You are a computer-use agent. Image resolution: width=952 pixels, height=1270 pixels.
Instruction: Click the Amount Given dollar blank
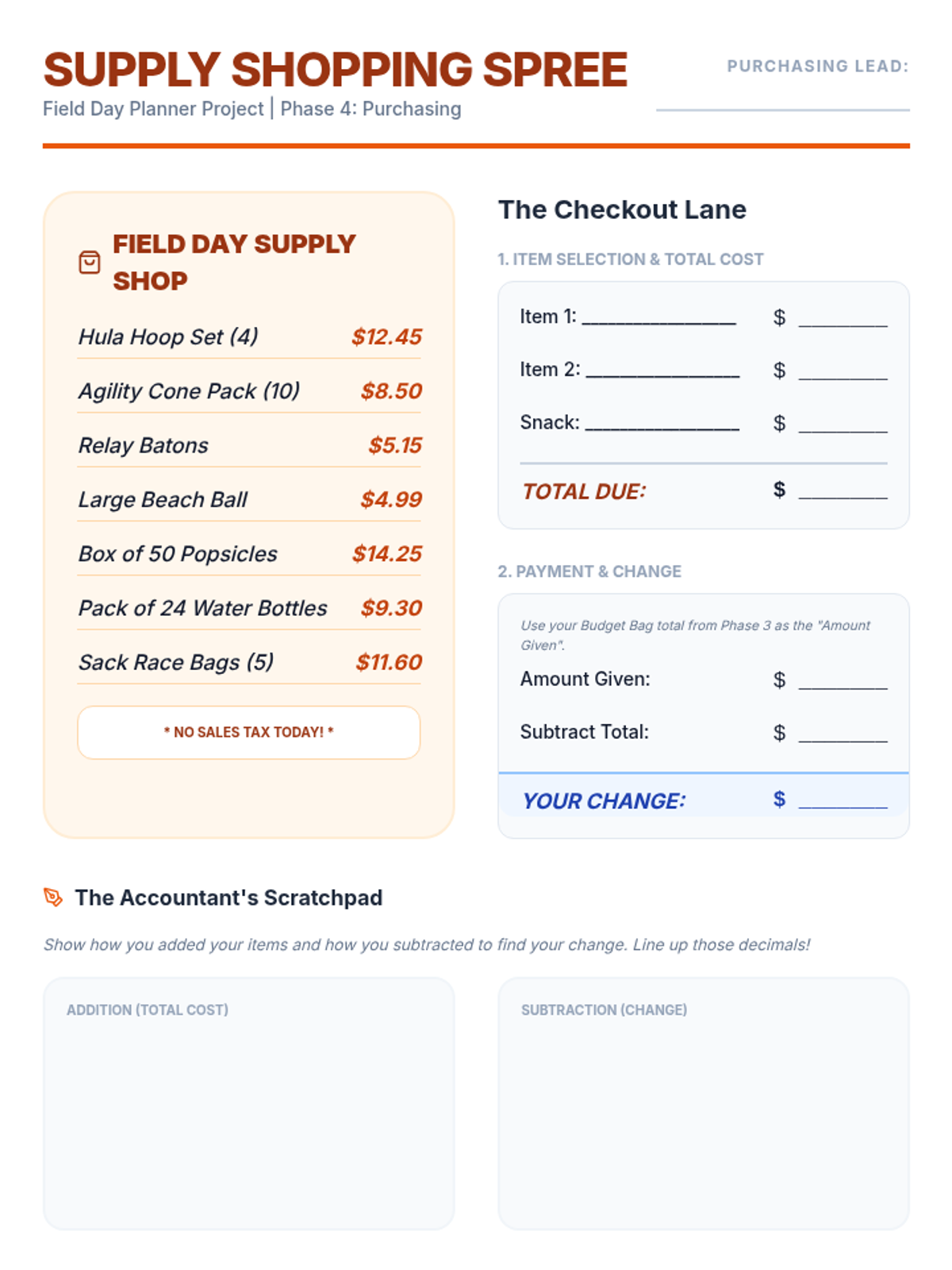843,680
